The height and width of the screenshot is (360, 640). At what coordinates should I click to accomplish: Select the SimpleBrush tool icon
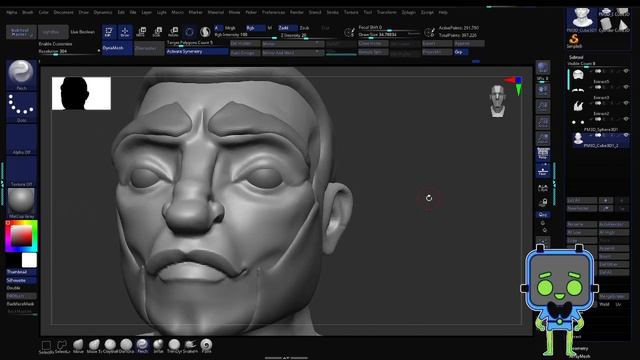[x=574, y=40]
